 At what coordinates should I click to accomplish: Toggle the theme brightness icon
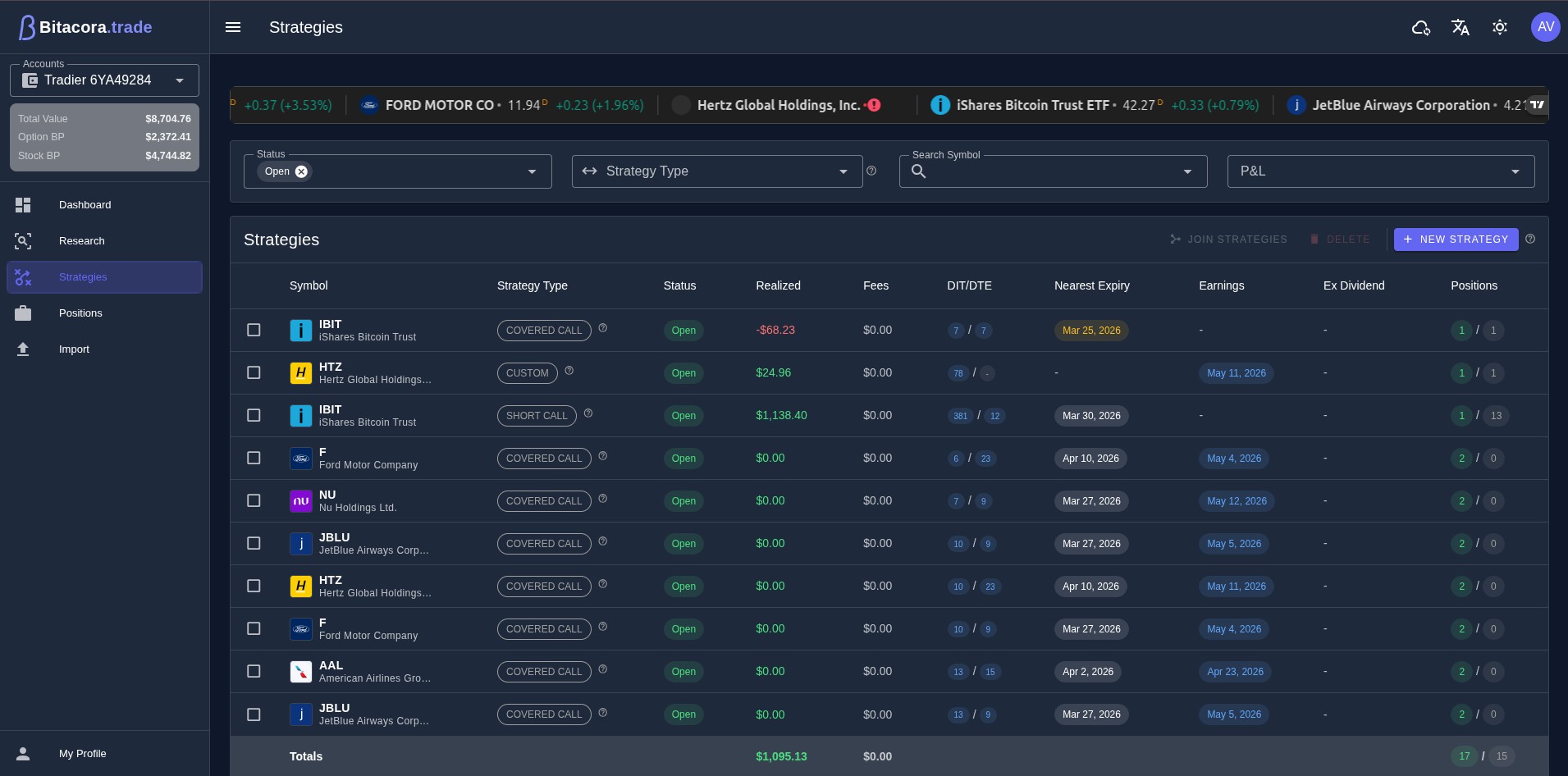1500,27
